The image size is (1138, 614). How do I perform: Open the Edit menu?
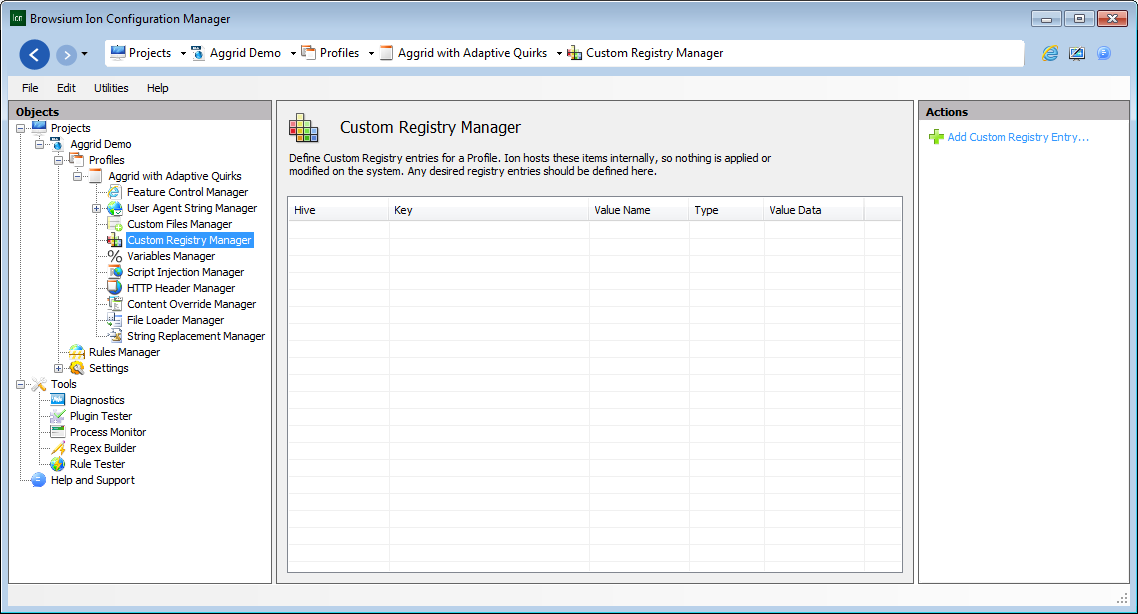pyautogui.click(x=66, y=88)
